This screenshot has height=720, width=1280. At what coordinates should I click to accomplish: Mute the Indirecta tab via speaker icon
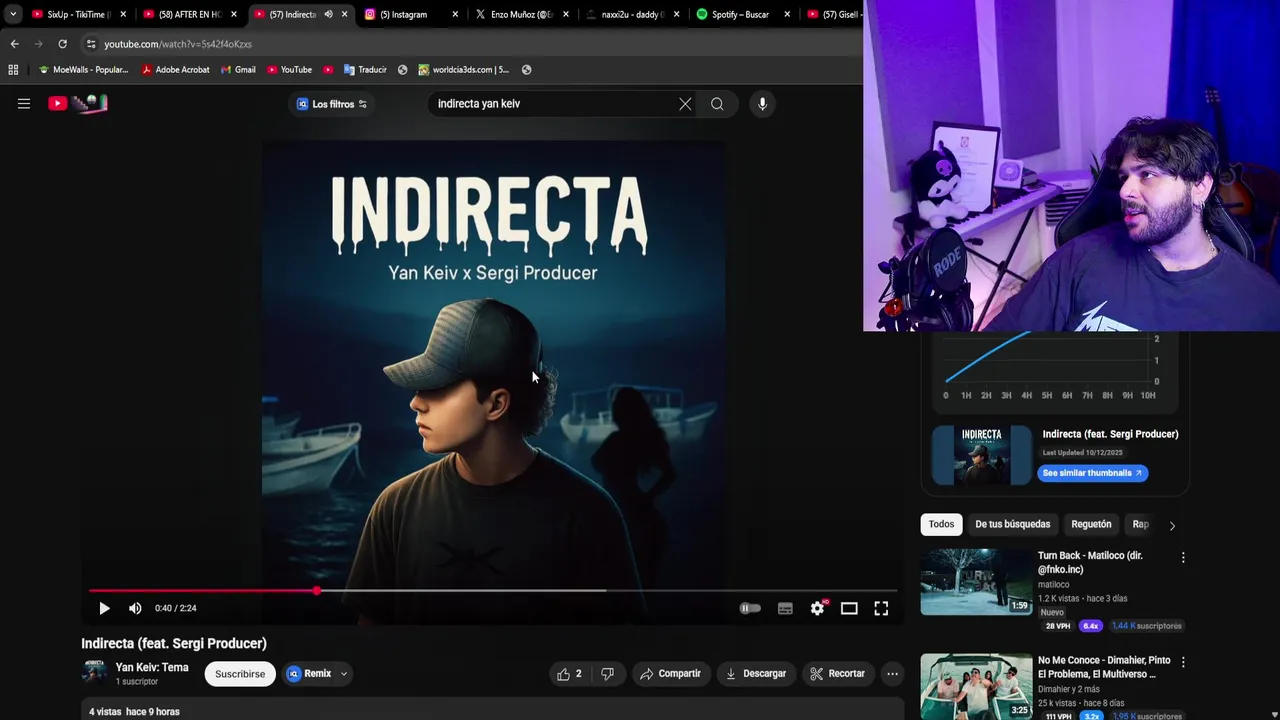(x=328, y=14)
